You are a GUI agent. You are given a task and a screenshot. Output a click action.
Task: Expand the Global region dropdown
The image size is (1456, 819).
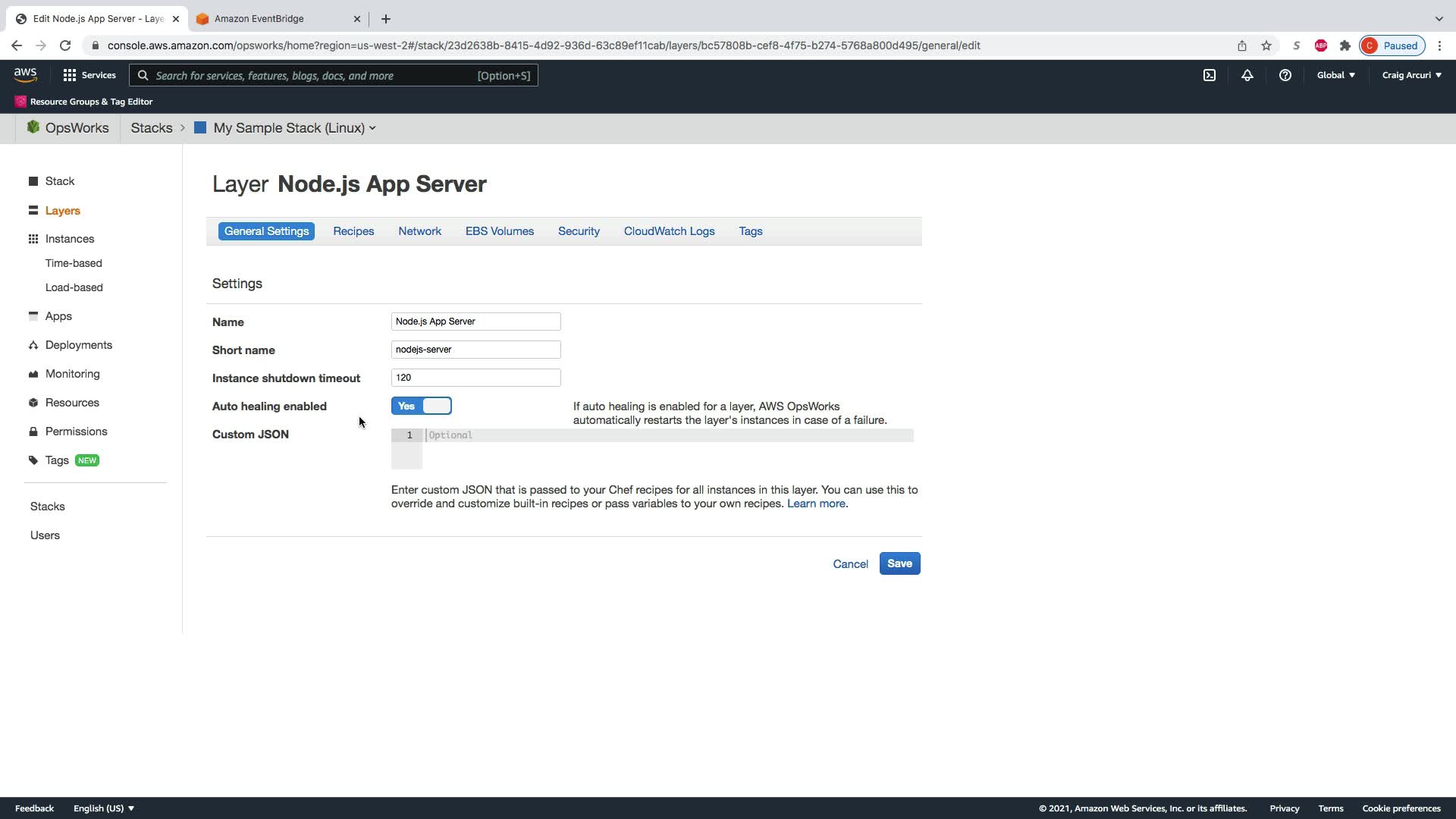tap(1335, 75)
